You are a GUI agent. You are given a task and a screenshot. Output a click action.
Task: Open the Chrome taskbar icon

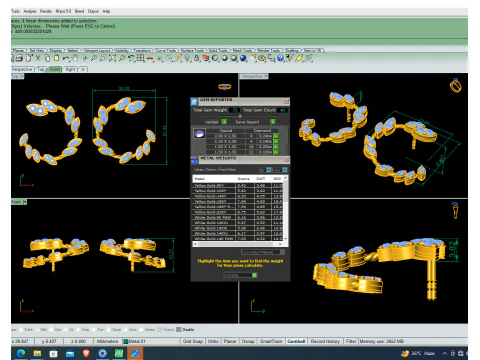point(102,353)
